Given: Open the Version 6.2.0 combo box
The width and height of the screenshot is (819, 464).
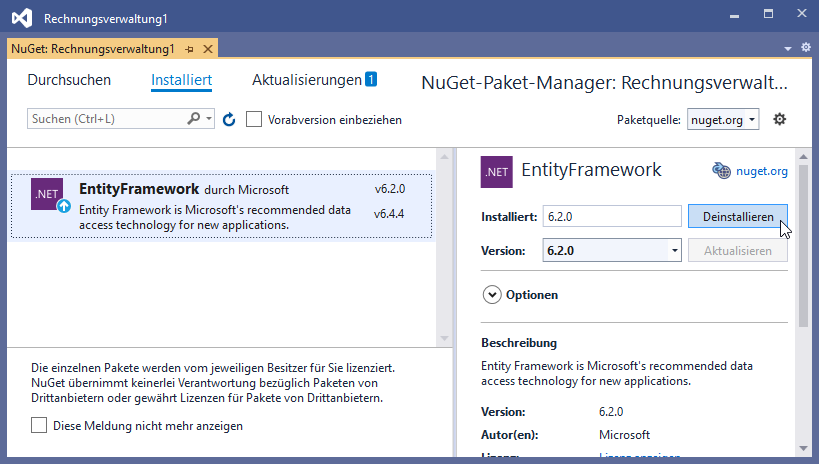Looking at the screenshot, I should [612, 250].
